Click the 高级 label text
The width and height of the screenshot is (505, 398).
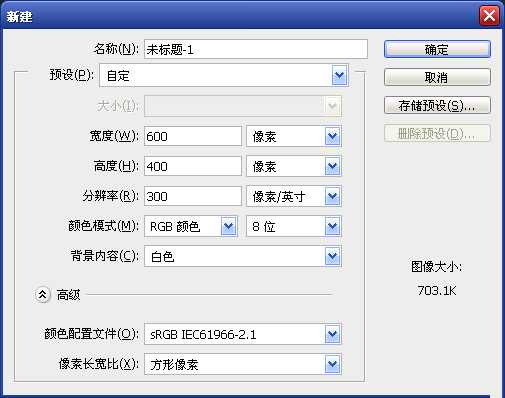pos(68,295)
